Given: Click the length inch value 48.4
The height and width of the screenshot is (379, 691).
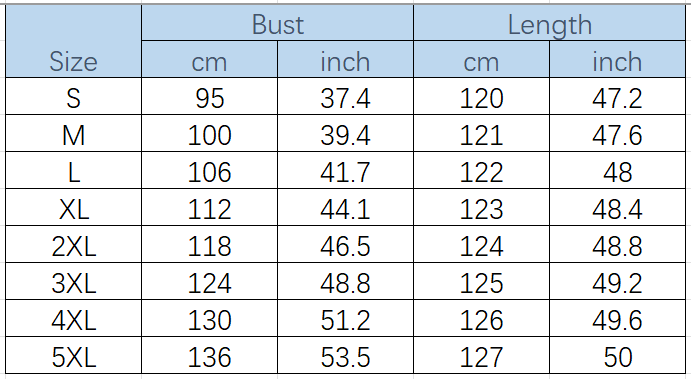Looking at the screenshot, I should coord(617,208).
